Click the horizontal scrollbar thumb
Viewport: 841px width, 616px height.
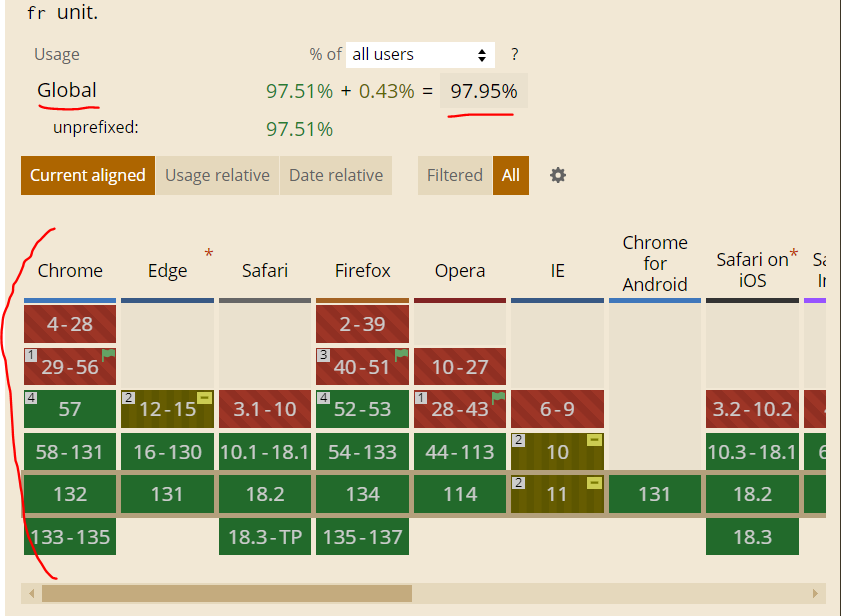[x=227, y=593]
